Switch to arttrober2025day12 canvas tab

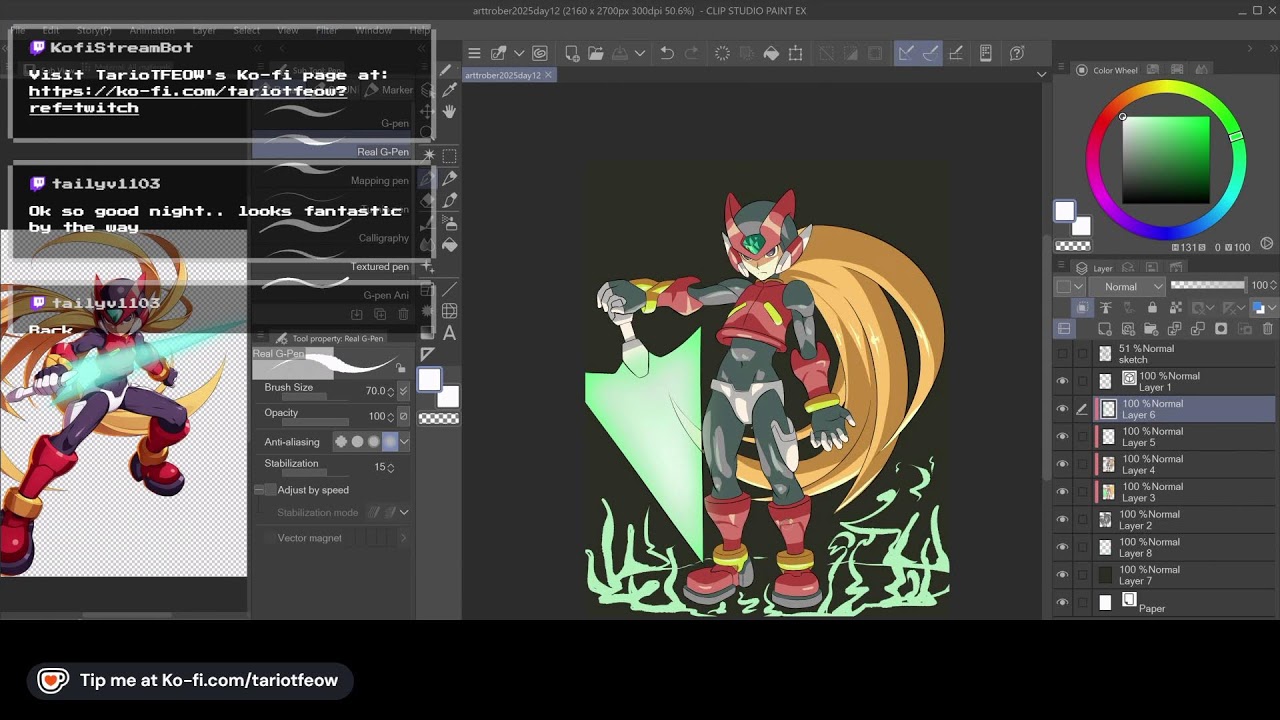[x=503, y=75]
